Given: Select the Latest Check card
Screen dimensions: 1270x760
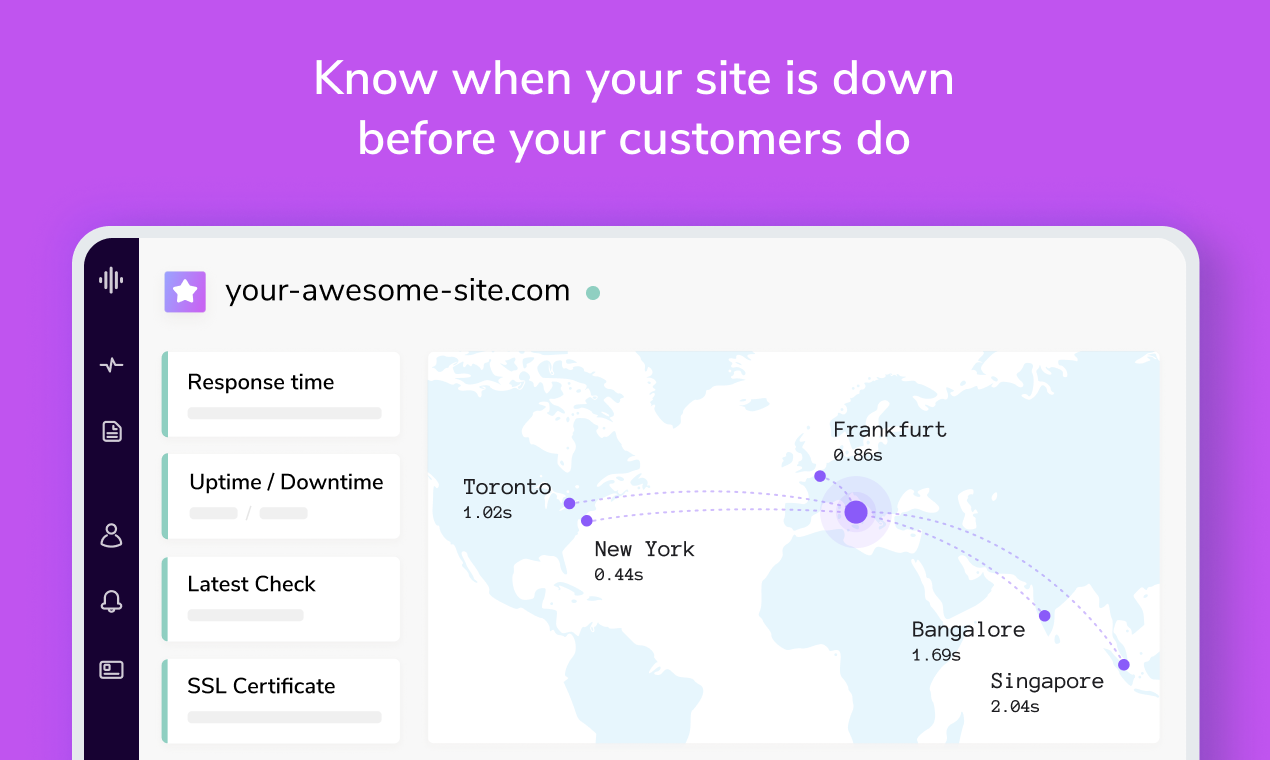Looking at the screenshot, I should pos(281,598).
